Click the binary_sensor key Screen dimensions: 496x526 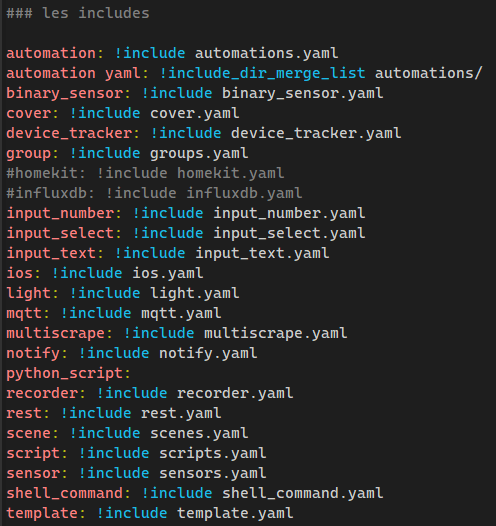(x=65, y=94)
